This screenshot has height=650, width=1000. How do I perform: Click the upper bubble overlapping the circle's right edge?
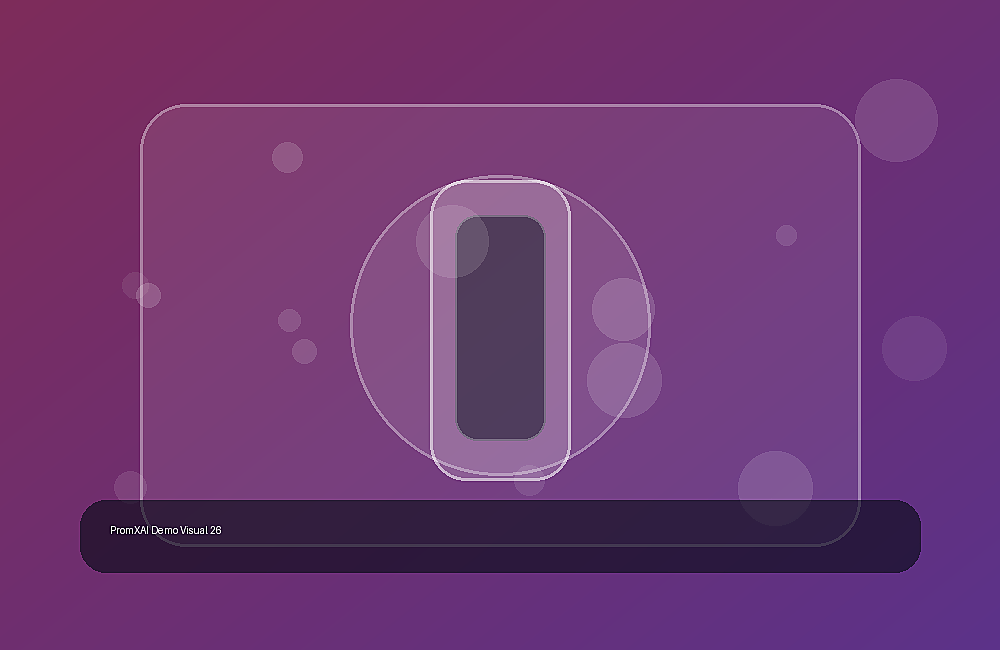[x=623, y=309]
